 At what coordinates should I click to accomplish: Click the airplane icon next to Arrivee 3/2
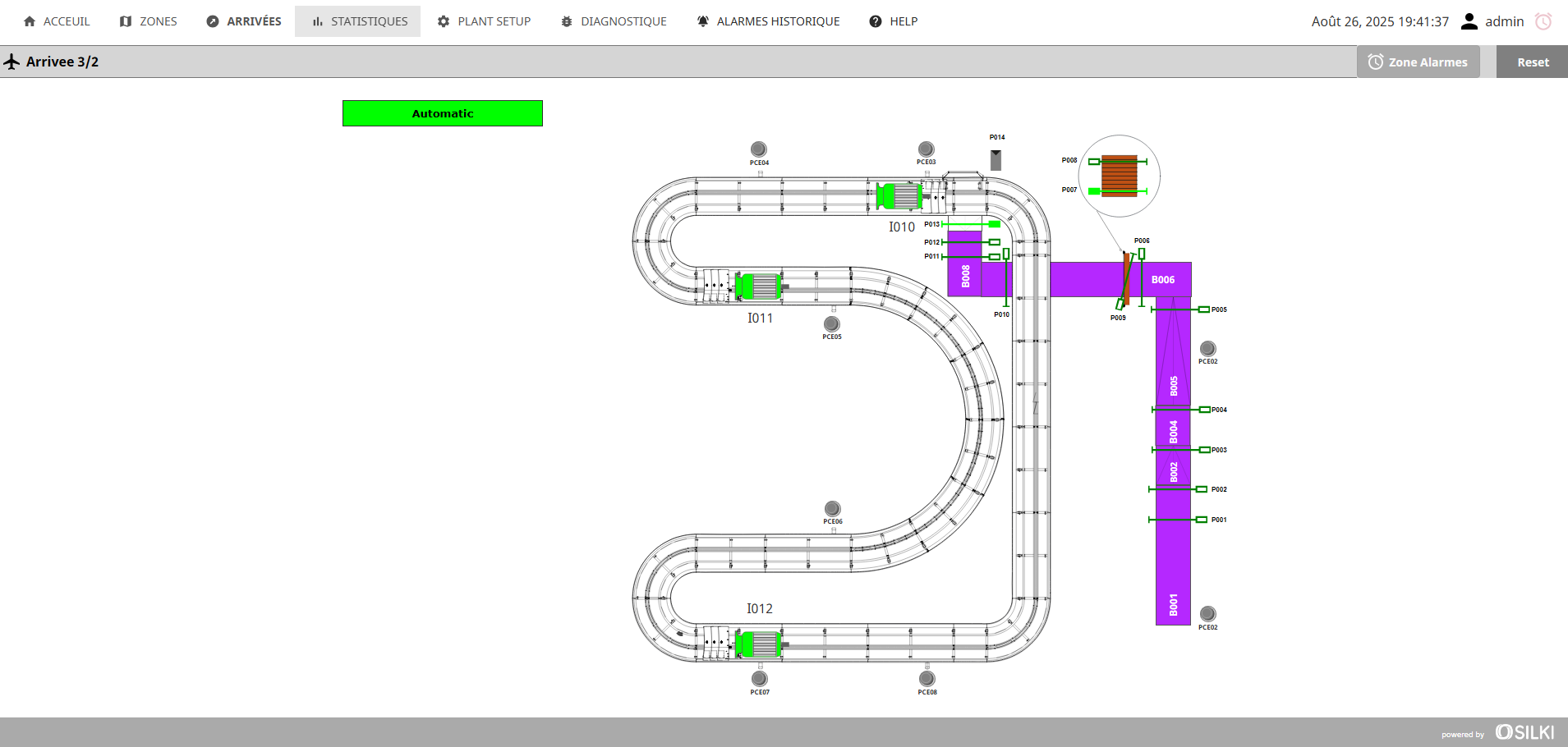[11, 62]
